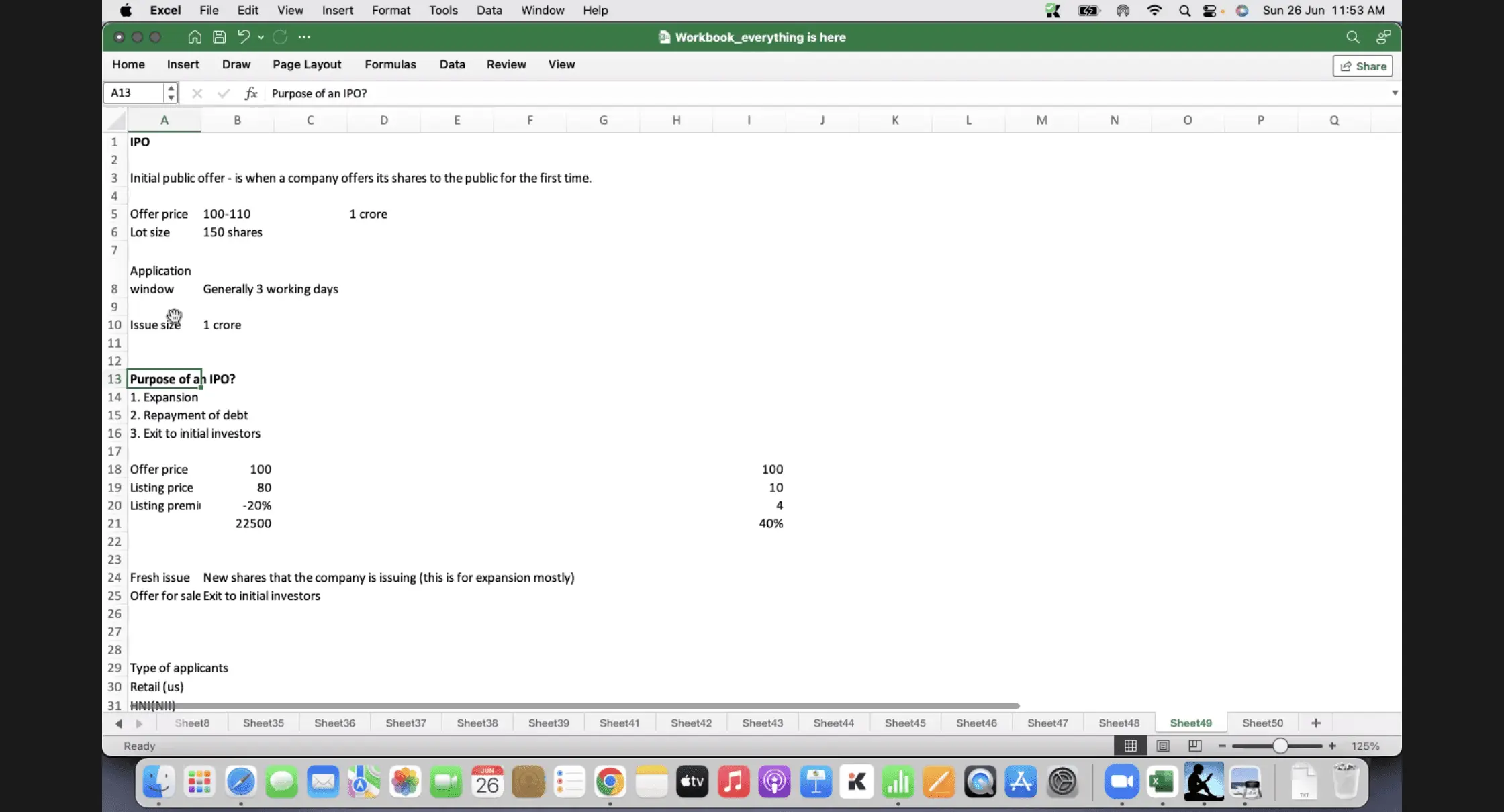The image size is (1504, 812).
Task: Switch to Sheet50 tab
Action: (1262, 723)
